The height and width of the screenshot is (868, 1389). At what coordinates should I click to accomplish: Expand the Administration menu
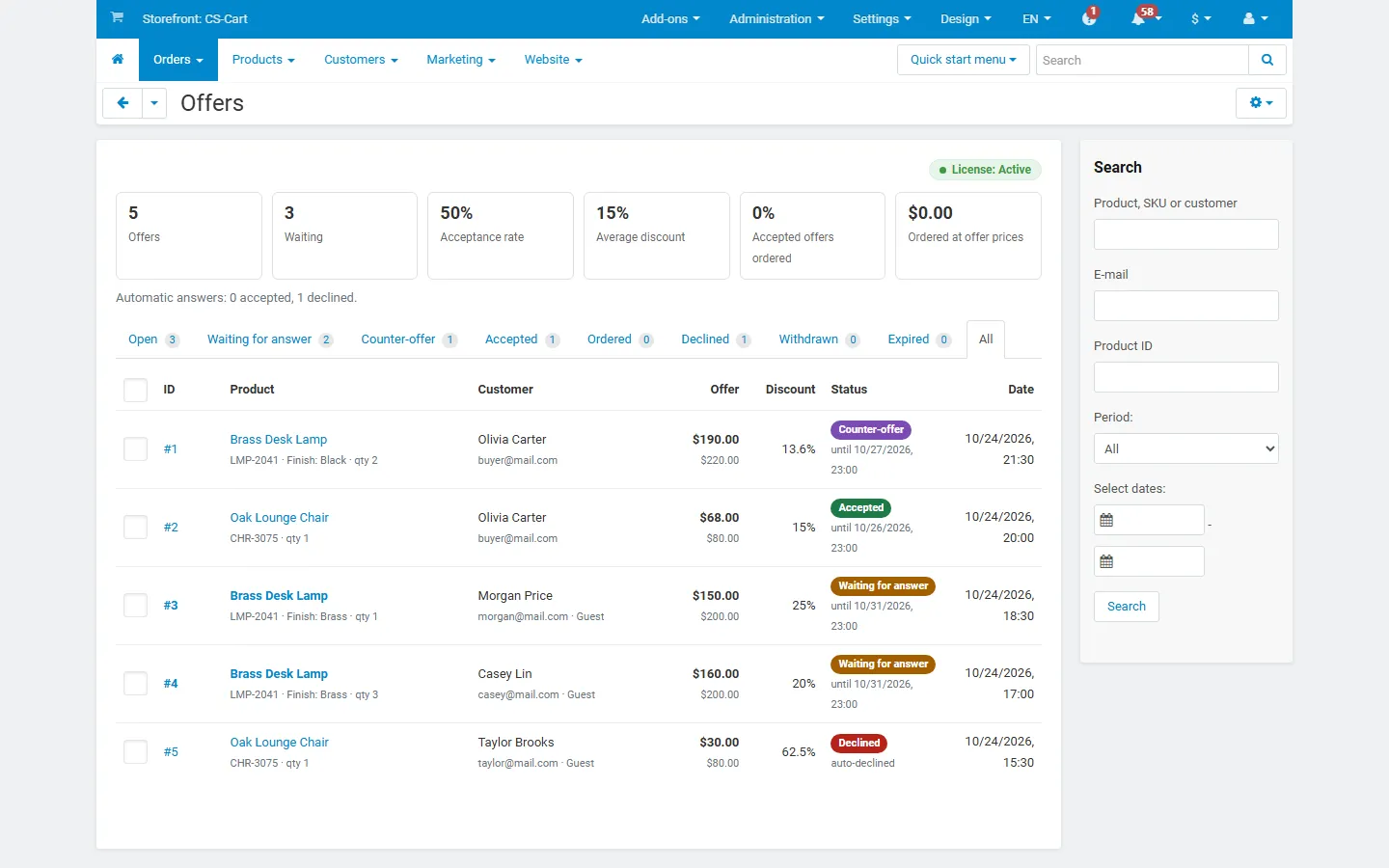coord(776,18)
